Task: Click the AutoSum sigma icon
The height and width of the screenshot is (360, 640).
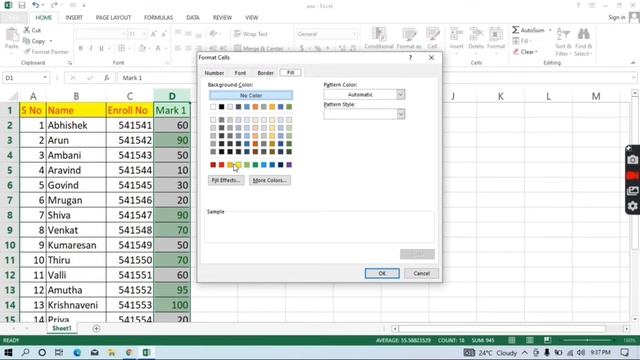Action: coord(516,30)
